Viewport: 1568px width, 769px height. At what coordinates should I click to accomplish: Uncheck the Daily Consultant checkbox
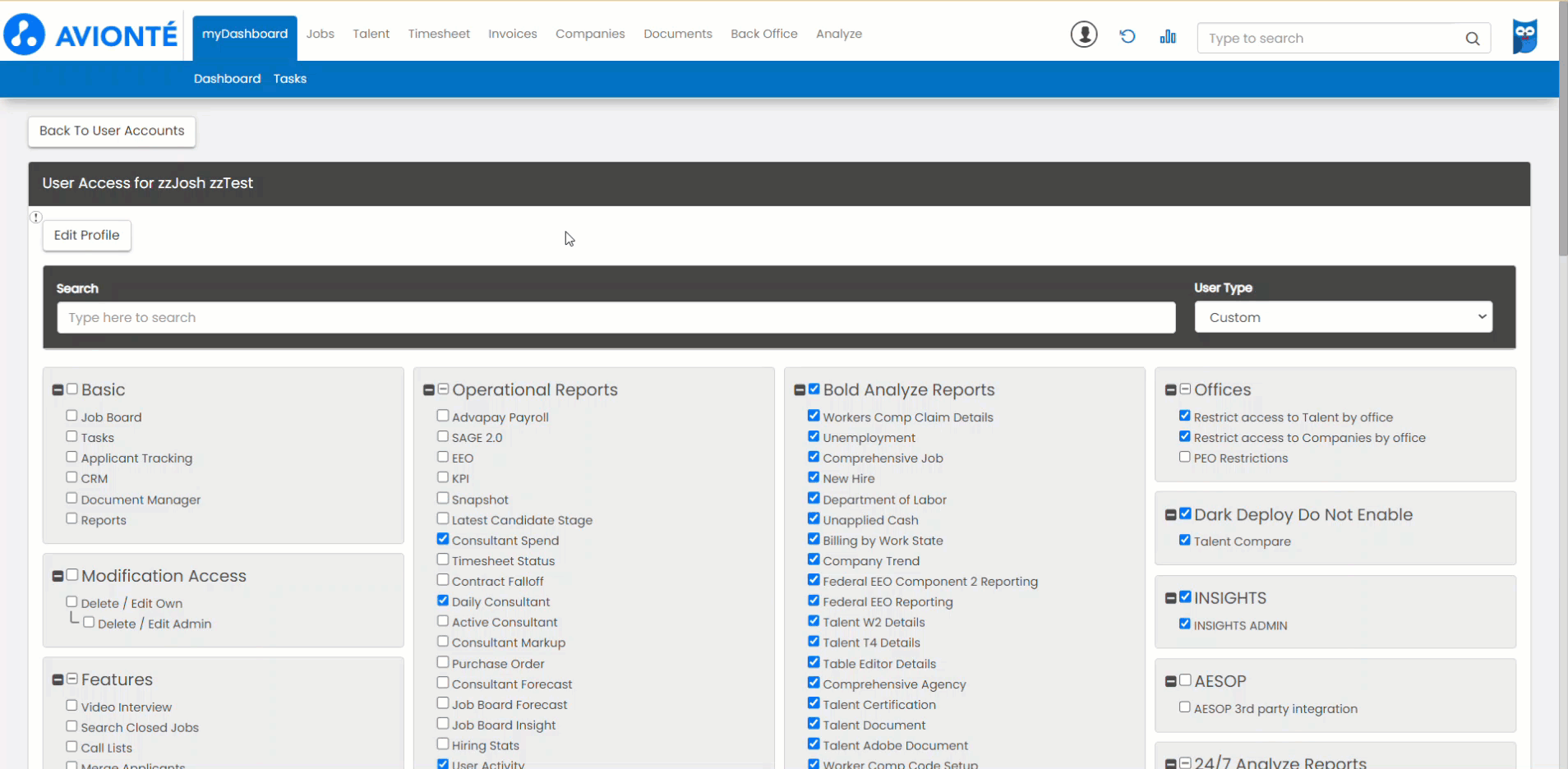(443, 601)
